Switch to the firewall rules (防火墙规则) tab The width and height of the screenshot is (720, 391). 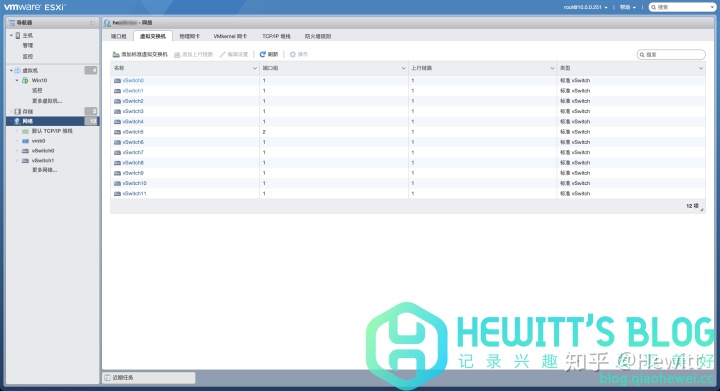(318, 36)
